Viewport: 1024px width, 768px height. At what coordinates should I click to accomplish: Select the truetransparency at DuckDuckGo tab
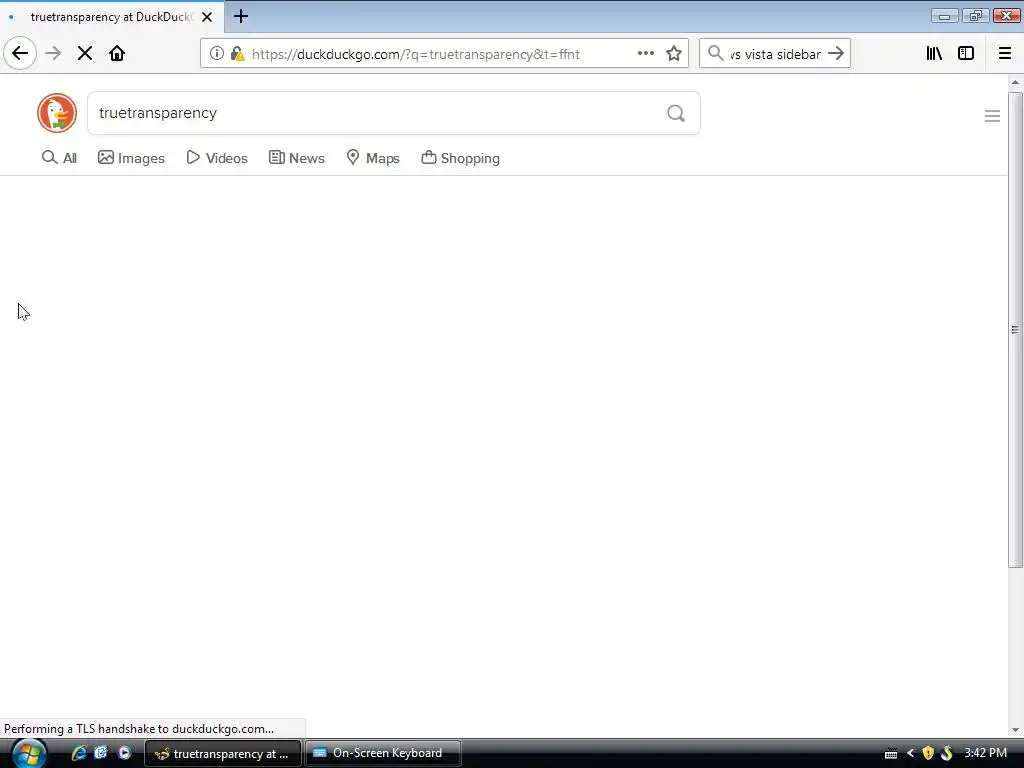coord(112,17)
